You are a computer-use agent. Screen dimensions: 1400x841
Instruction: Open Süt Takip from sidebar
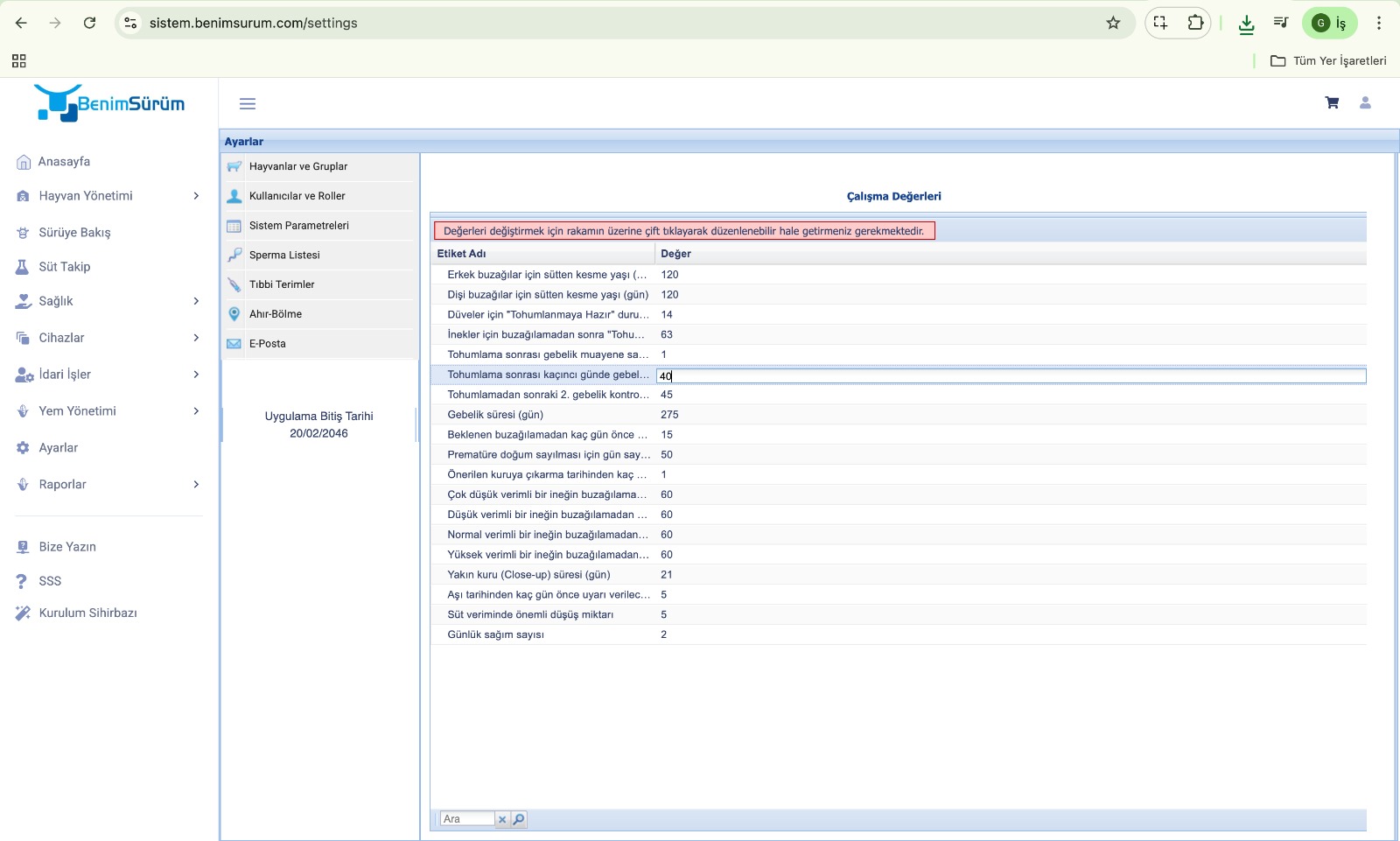click(x=64, y=267)
